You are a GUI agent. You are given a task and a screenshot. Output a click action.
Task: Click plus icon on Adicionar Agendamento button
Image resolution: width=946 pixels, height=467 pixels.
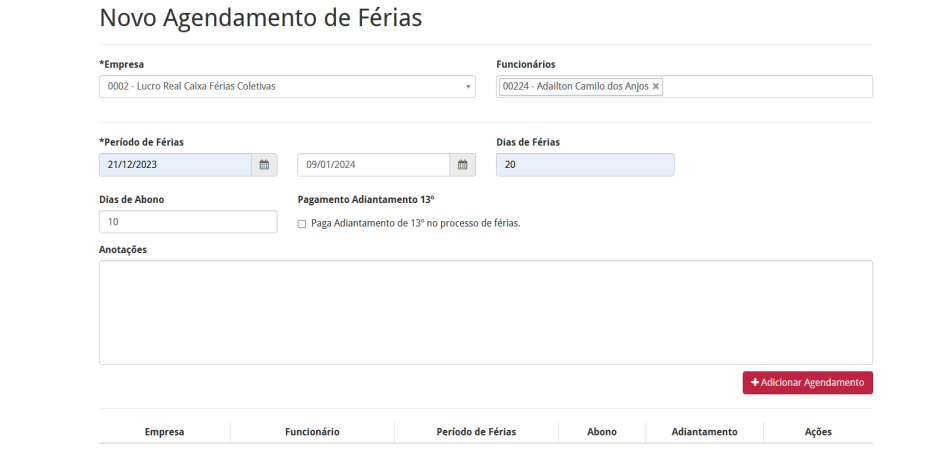click(755, 383)
